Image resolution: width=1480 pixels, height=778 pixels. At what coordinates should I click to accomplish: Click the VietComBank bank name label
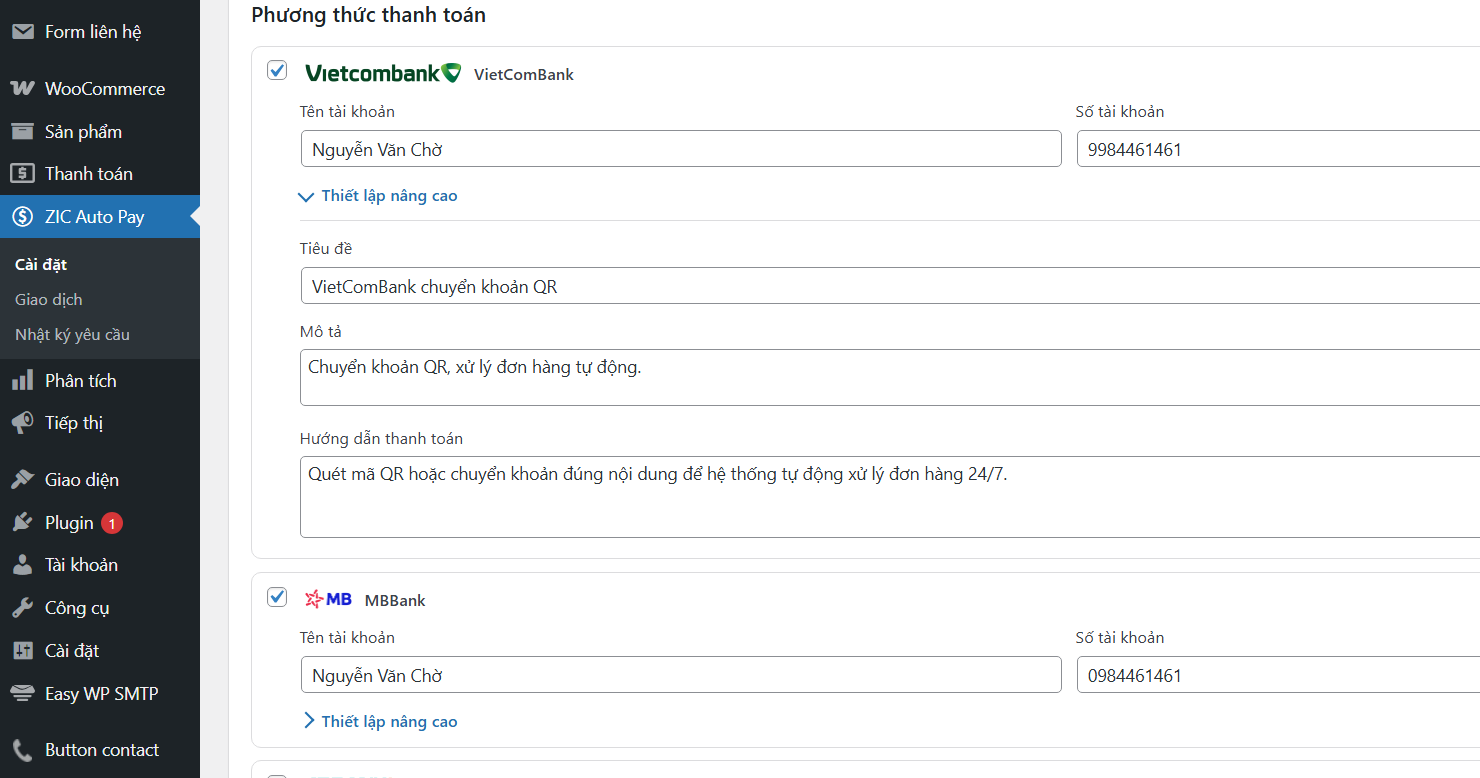point(524,74)
